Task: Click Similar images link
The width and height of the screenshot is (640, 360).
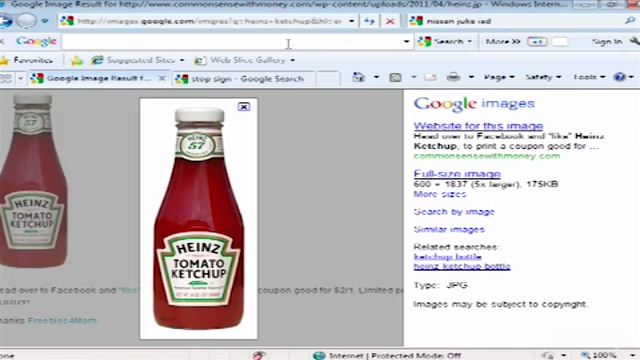Action: pos(449,229)
